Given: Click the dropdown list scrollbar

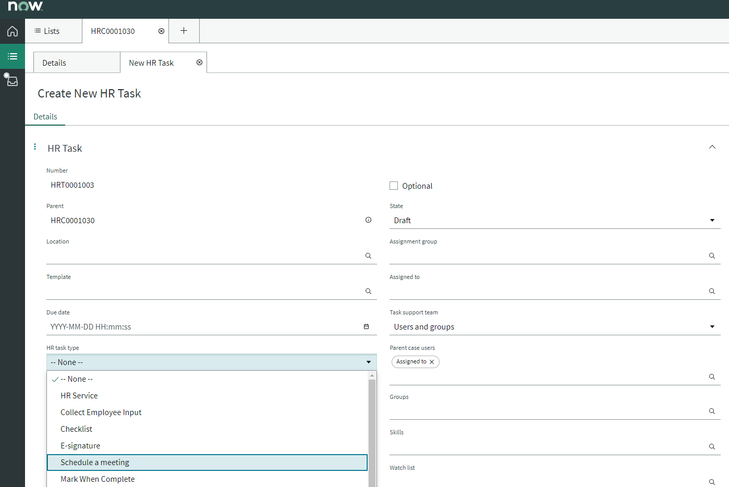Looking at the screenshot, I should click(372, 433).
